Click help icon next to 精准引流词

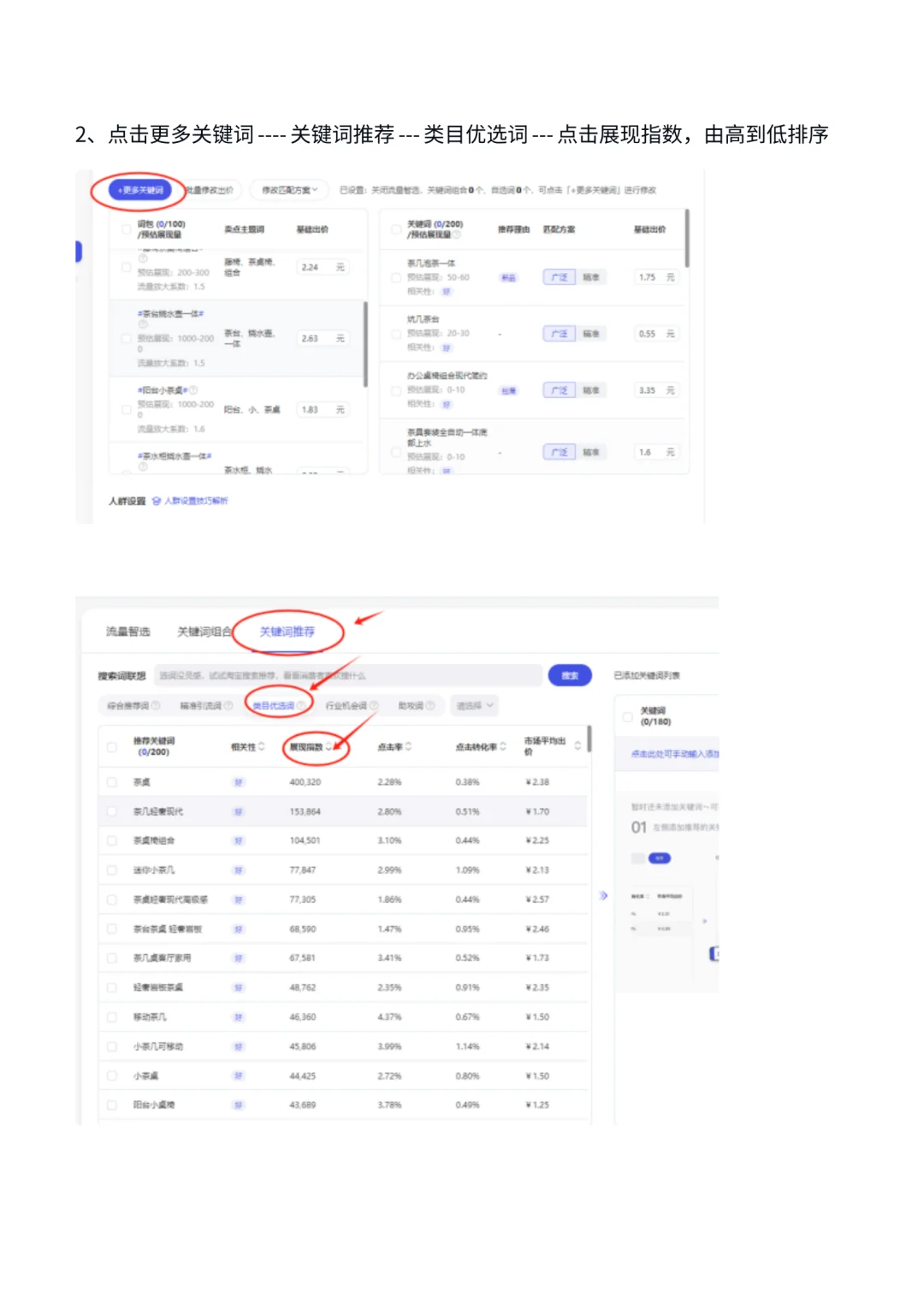click(229, 706)
